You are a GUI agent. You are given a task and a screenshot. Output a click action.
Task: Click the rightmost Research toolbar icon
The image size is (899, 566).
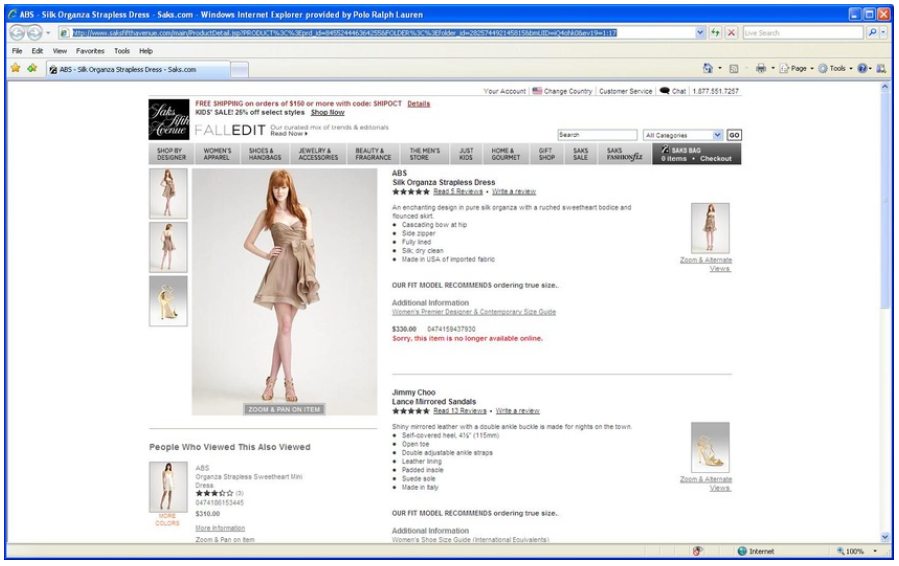coord(881,68)
